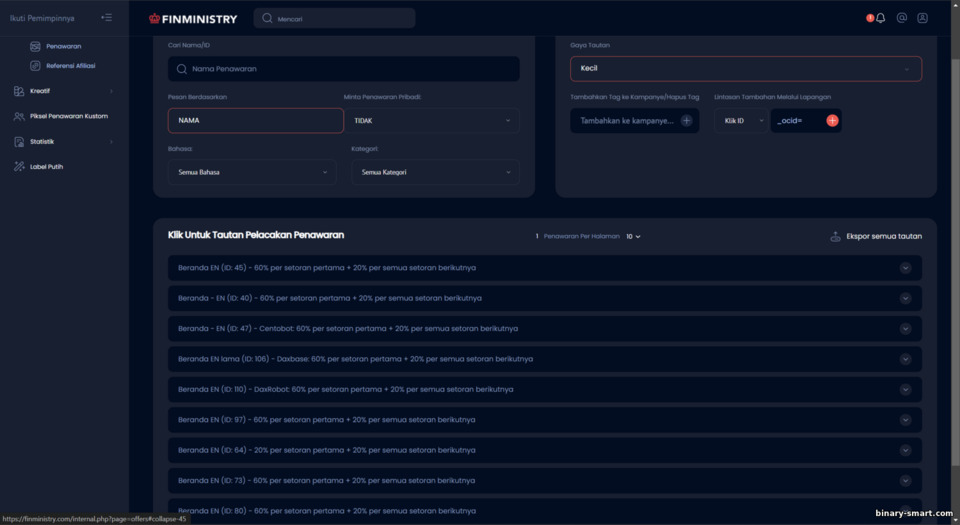Viewport: 960px width, 525px height.
Task: Click the magnifier icon in Nama Penawaran field
Action: pos(182,69)
